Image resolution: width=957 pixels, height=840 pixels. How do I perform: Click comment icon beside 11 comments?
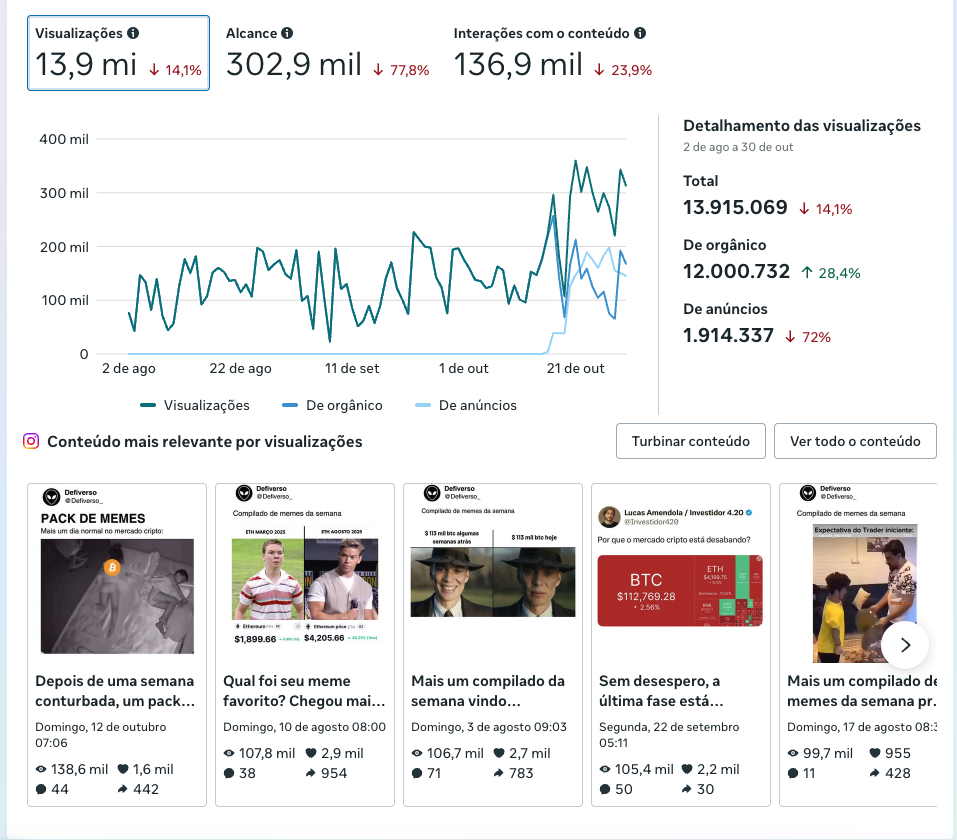793,773
